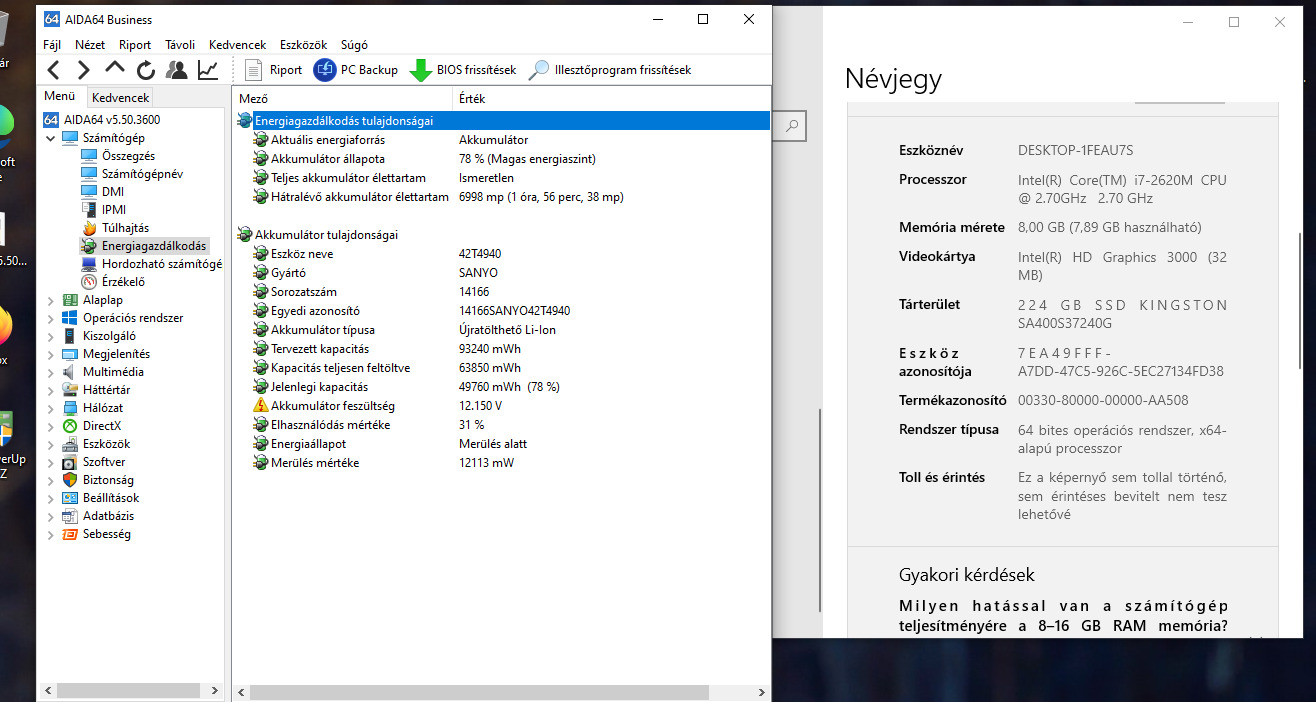The width and height of the screenshot is (1316, 702).
Task: Select the Akkumulátor tulajdonságai group row
Action: point(502,235)
